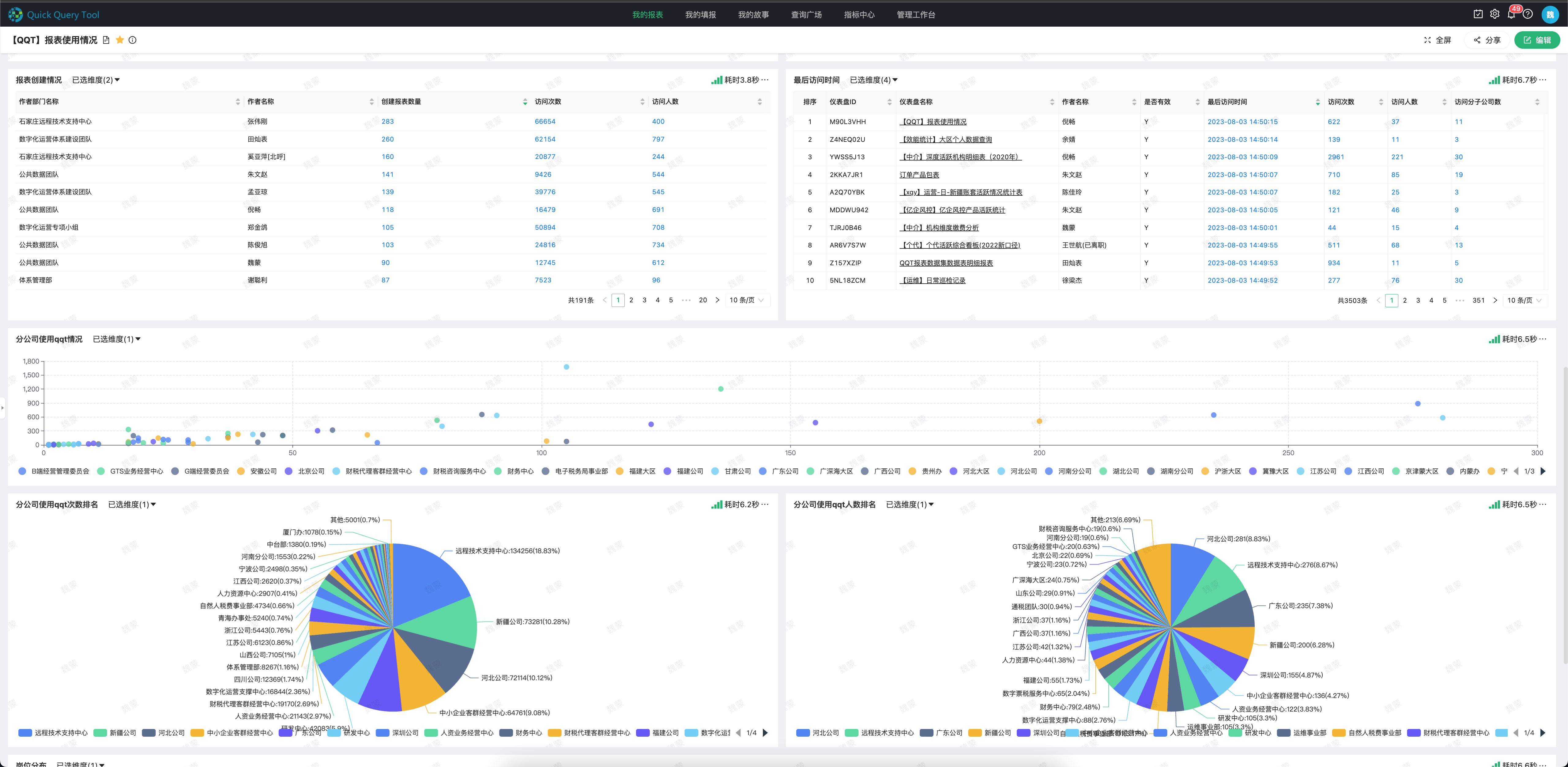
Task: Switch to 查询广场 tab
Action: [x=806, y=15]
